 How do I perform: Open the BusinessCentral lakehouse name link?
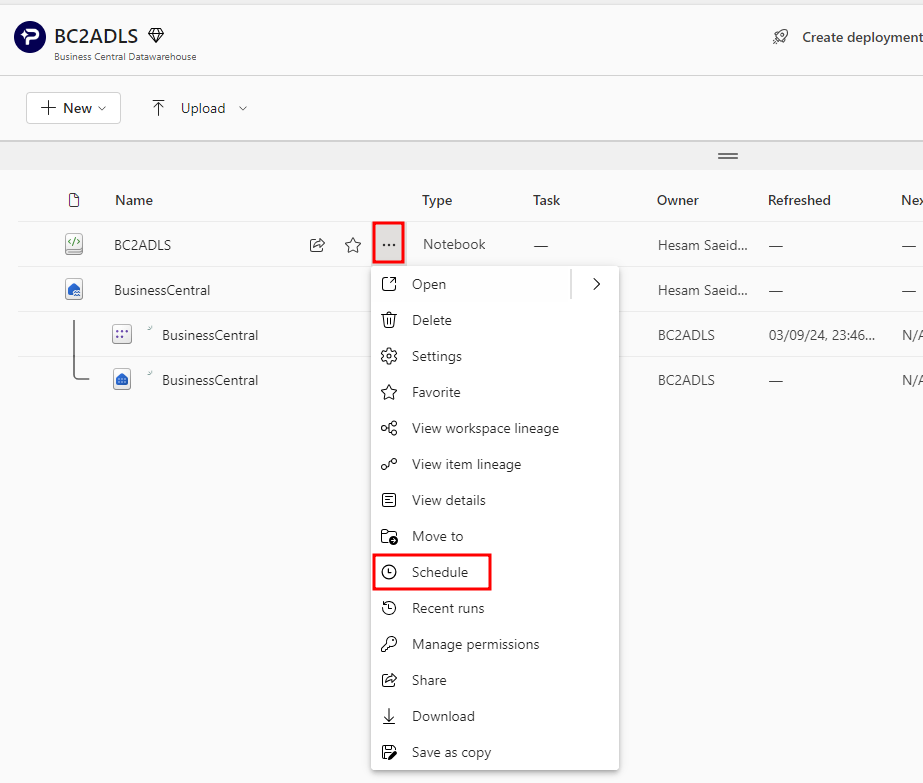click(x=162, y=290)
